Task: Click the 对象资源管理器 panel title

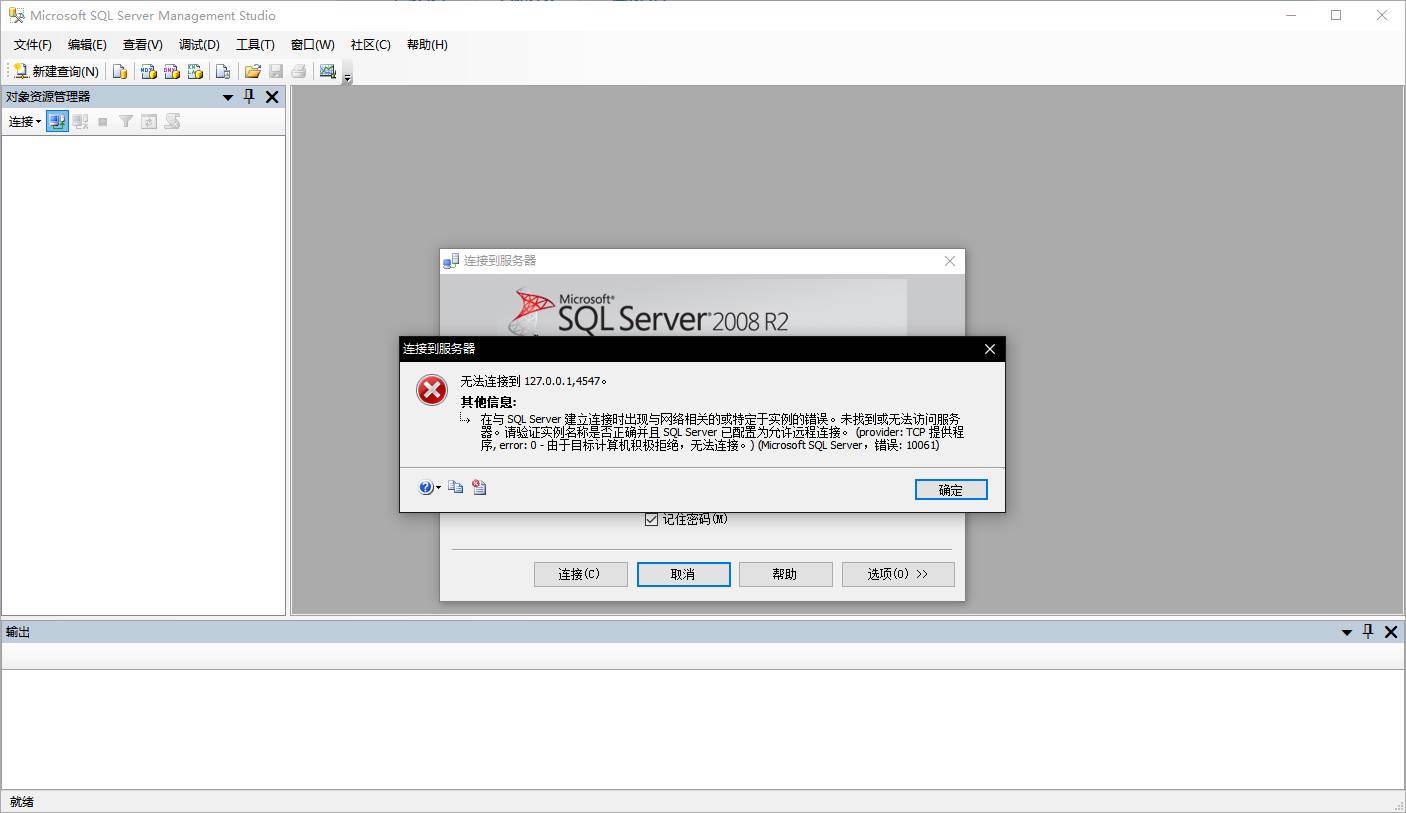Action: (48, 97)
